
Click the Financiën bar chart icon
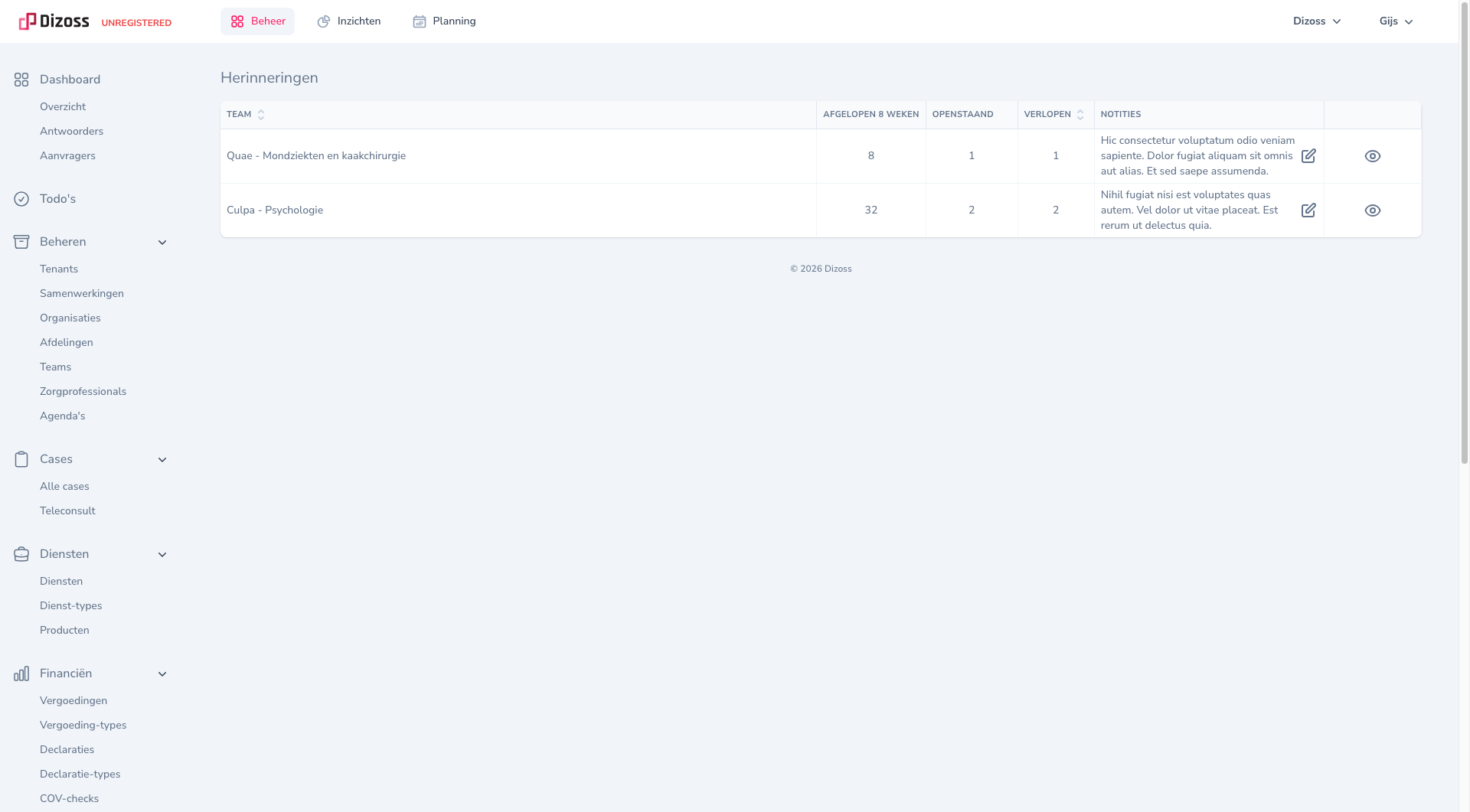click(21, 673)
